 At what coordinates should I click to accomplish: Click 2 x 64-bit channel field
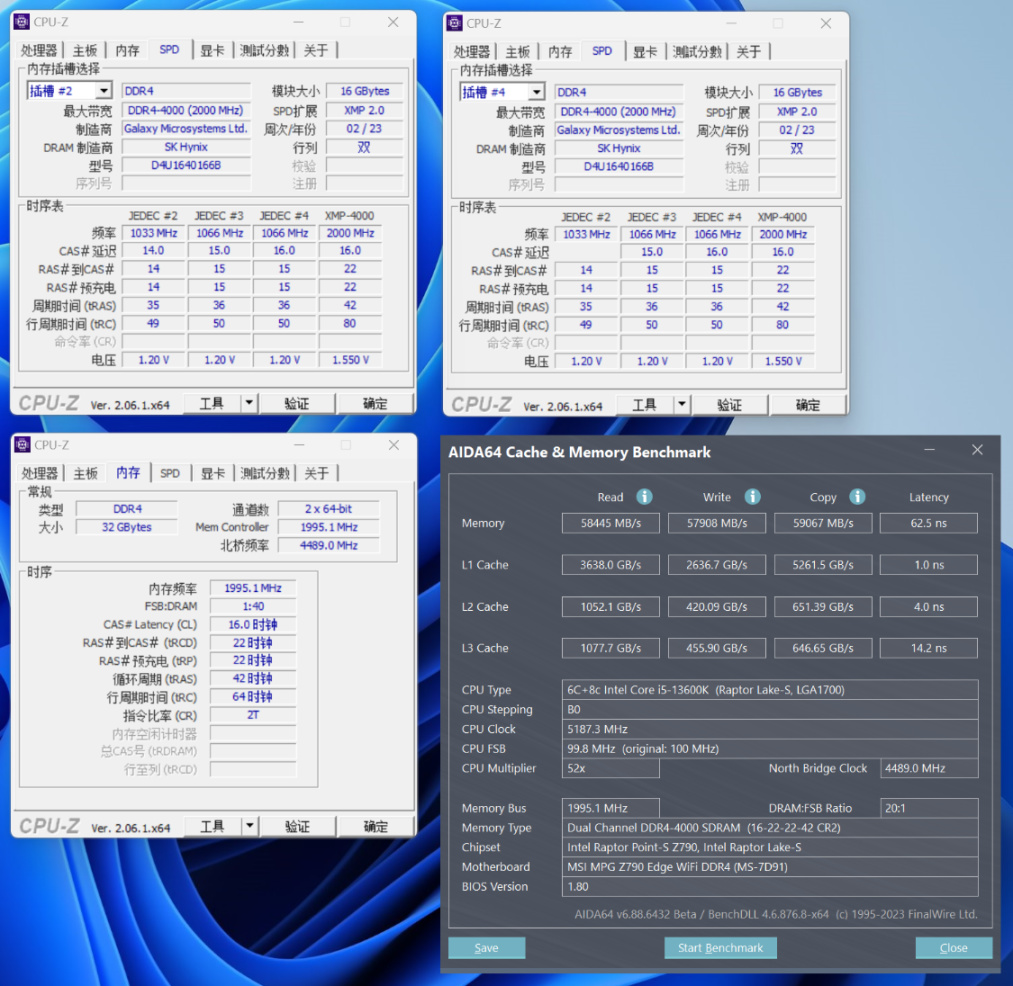[x=328, y=509]
